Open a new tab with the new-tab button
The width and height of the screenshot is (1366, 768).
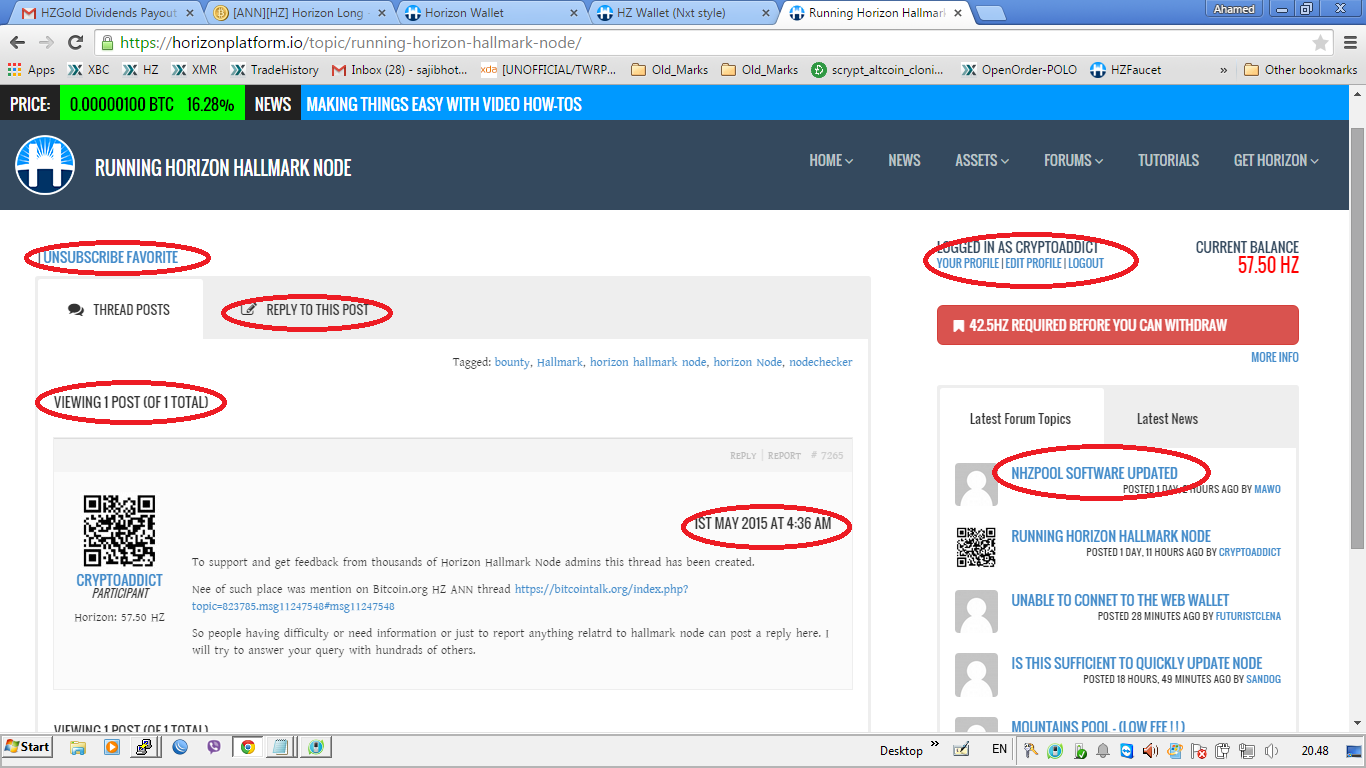990,13
